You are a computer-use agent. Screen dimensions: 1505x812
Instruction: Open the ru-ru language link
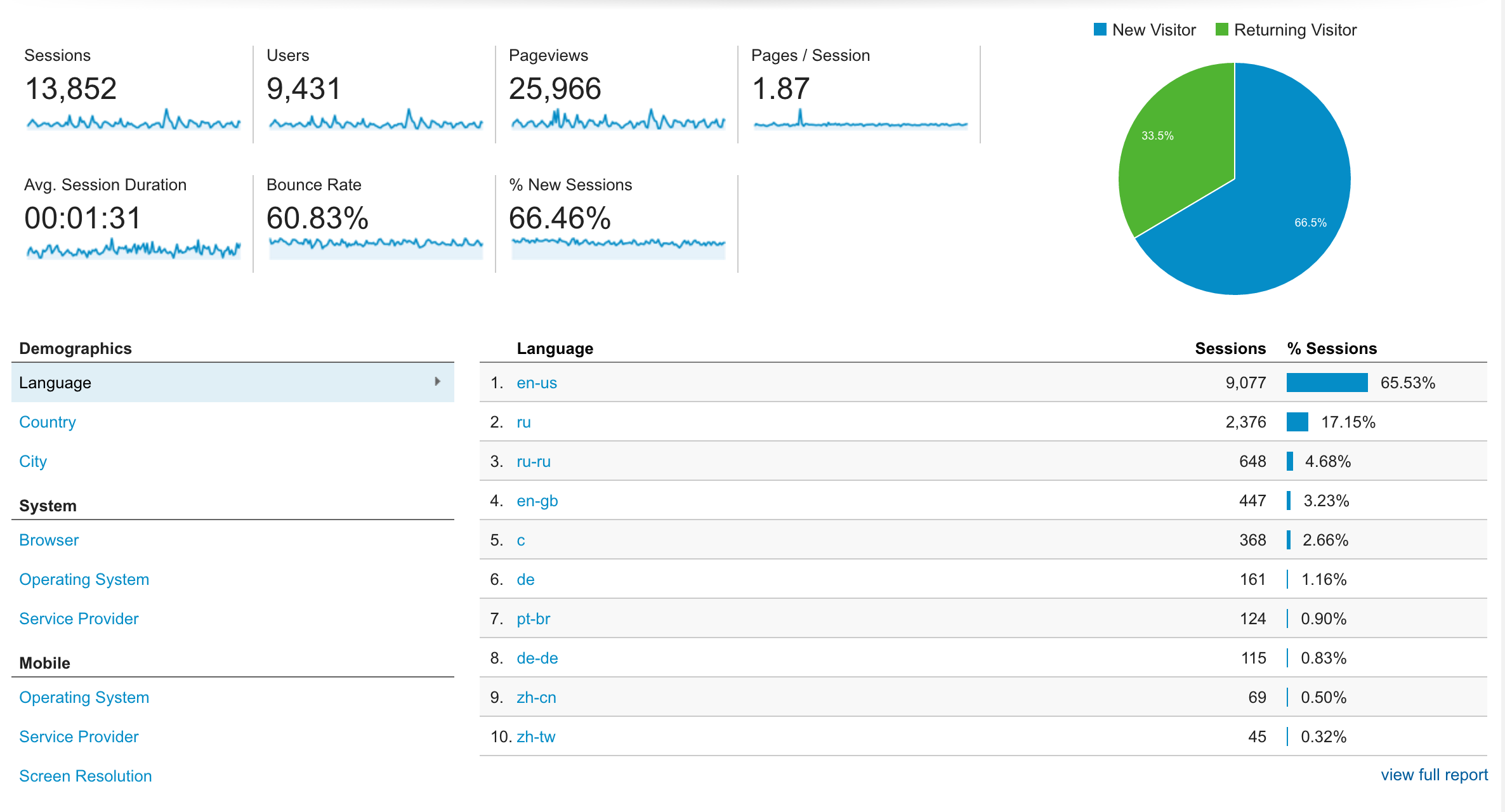(x=534, y=461)
